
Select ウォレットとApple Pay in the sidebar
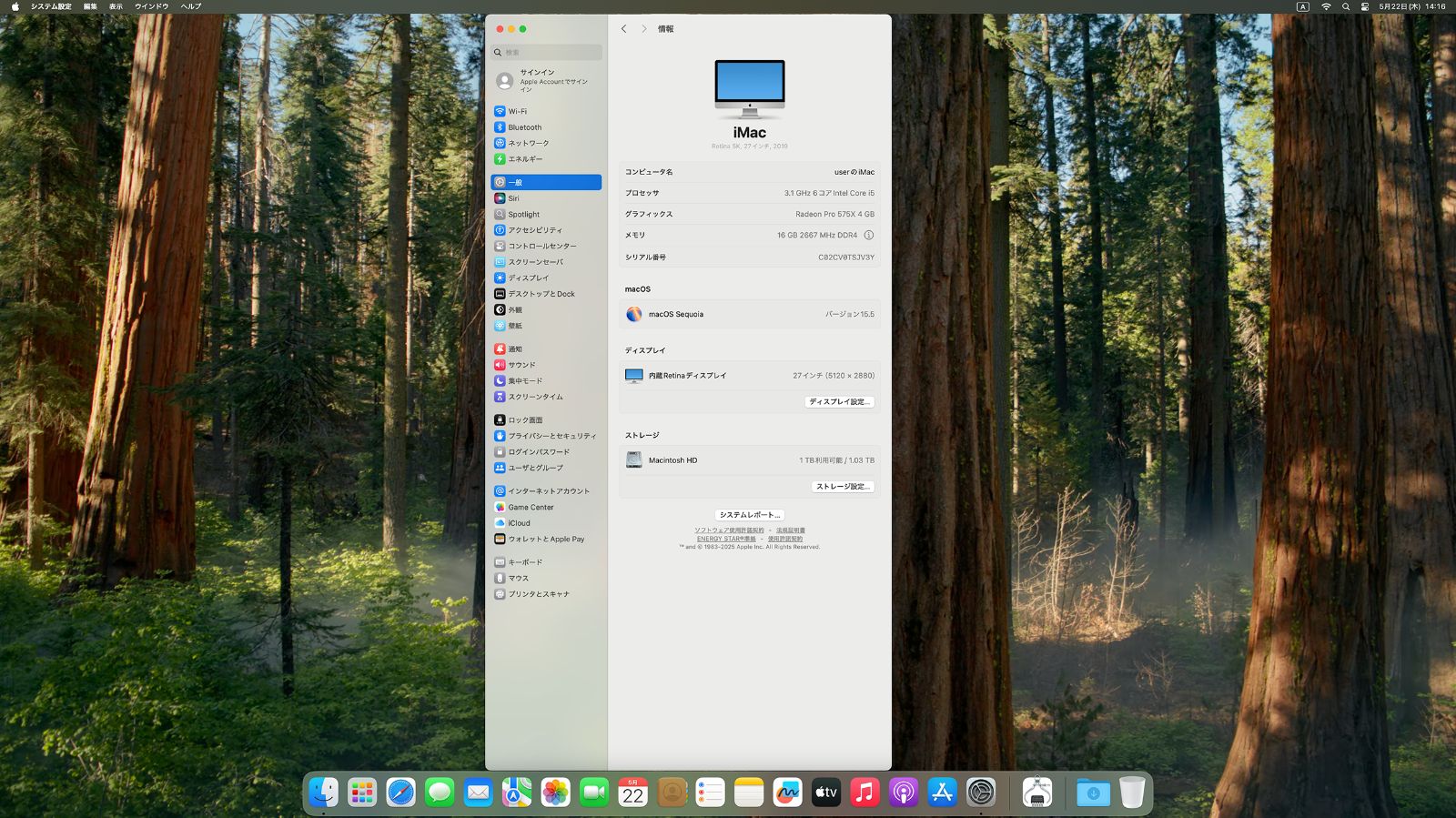click(546, 539)
